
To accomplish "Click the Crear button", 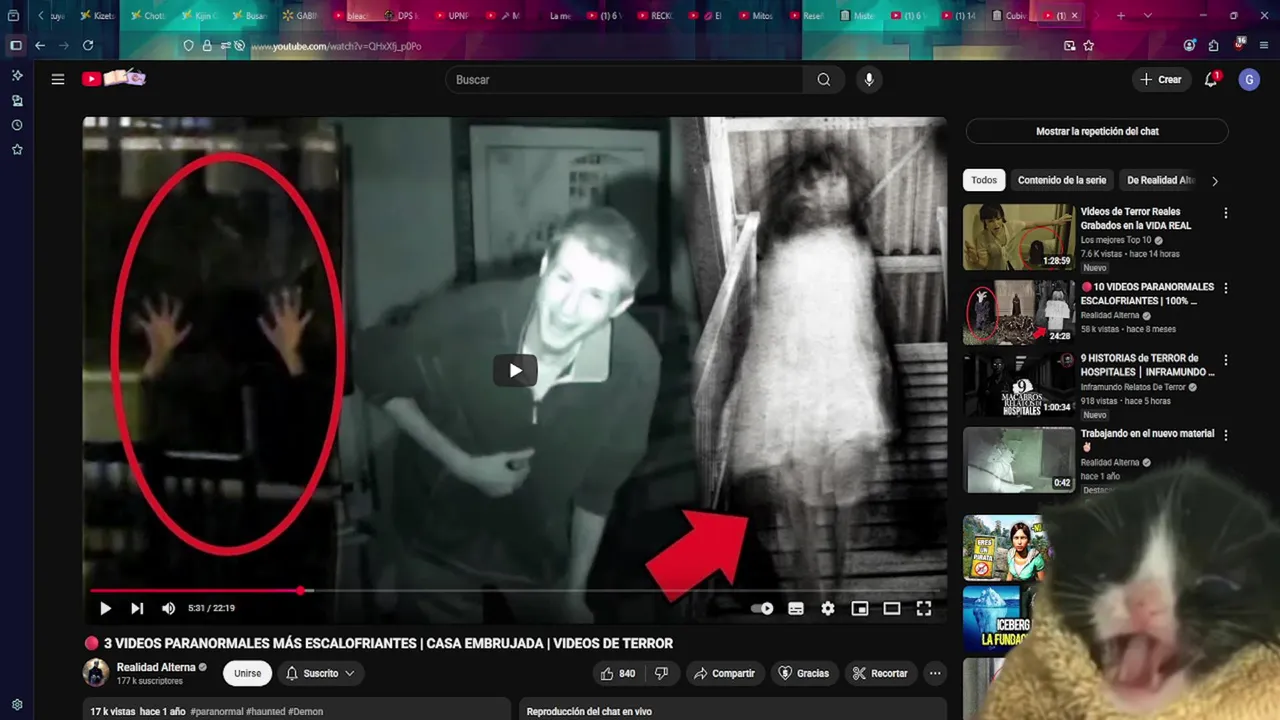I will click(1161, 79).
